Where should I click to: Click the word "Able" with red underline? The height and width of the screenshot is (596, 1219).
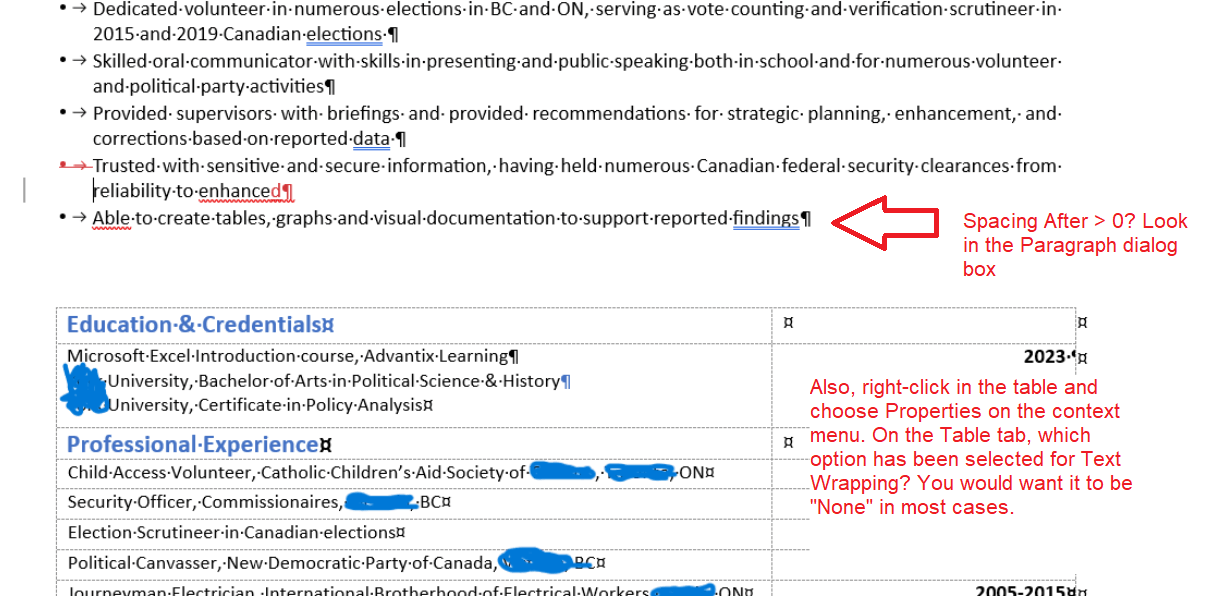(110, 218)
